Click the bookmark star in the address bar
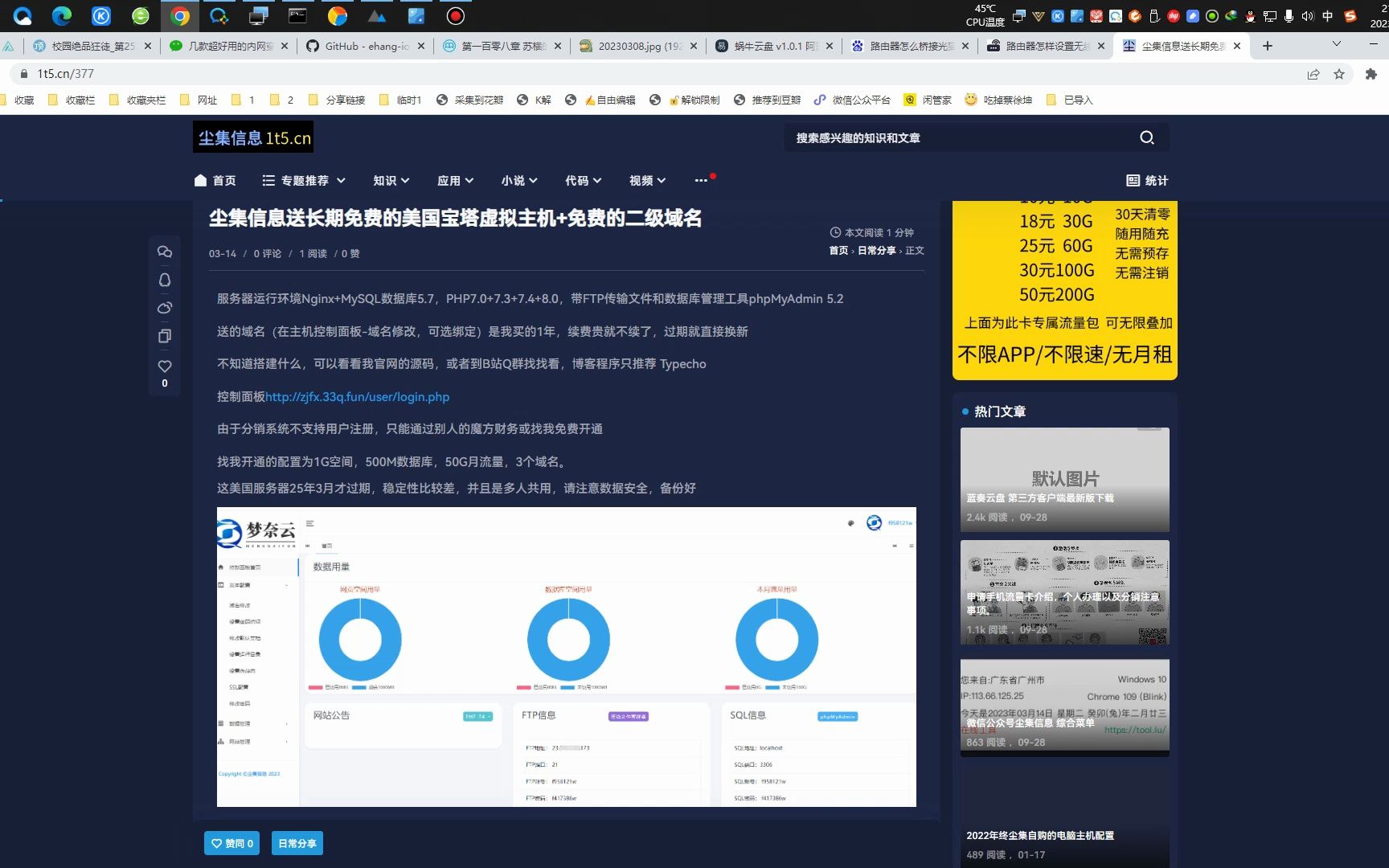The width and height of the screenshot is (1389, 868). click(x=1340, y=73)
